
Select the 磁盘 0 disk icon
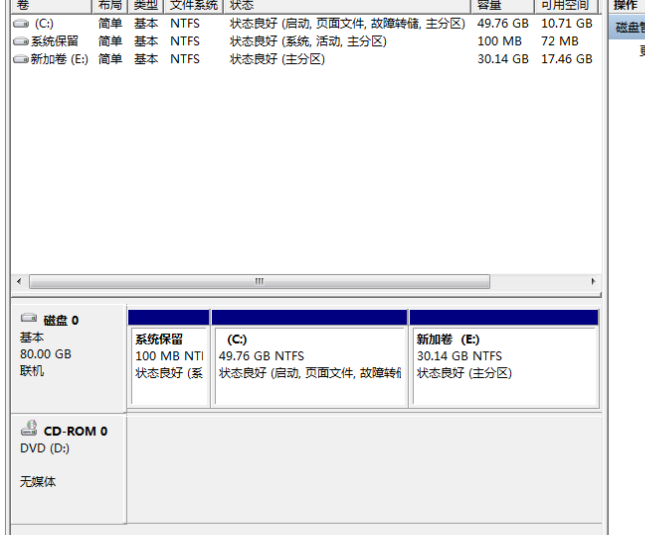tap(28, 319)
